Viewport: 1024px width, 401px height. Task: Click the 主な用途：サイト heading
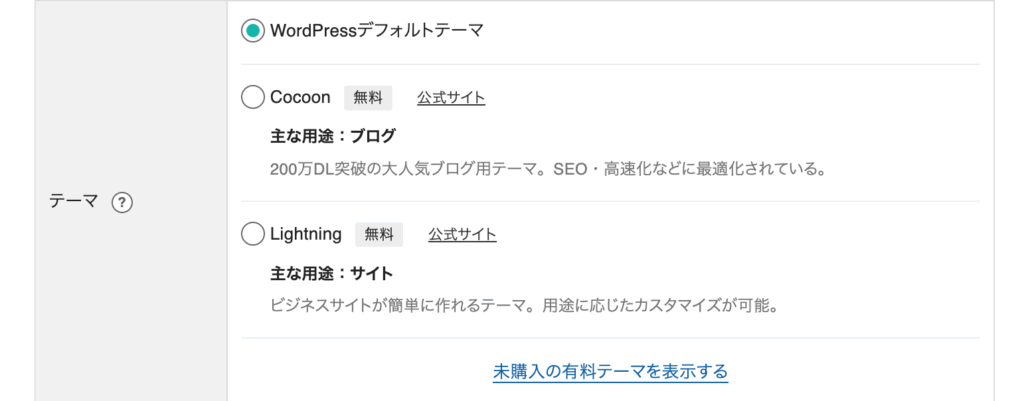pos(332,273)
